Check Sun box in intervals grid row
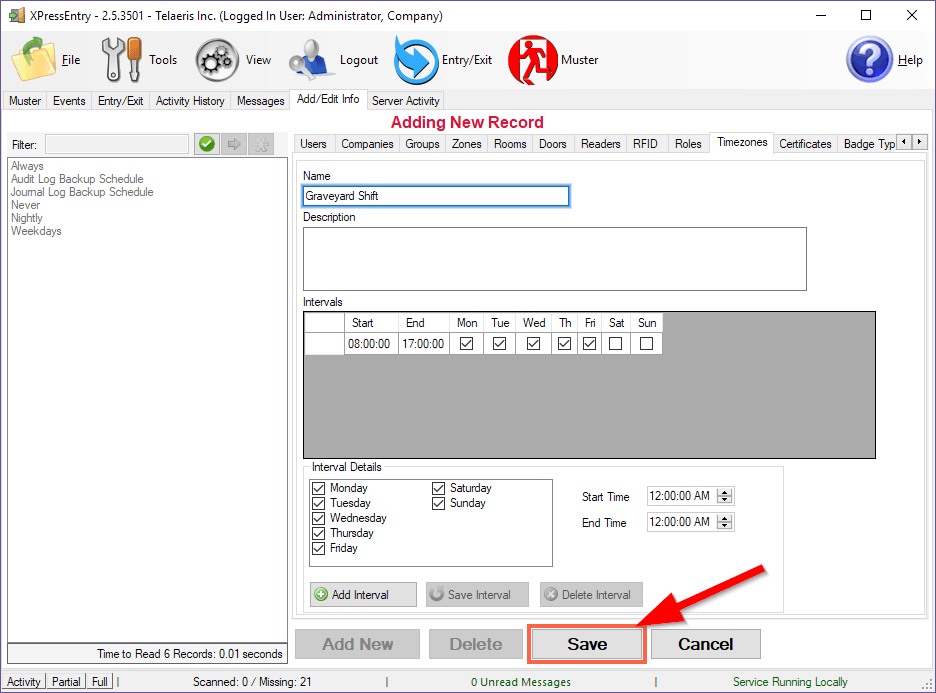The width and height of the screenshot is (936, 693). point(647,344)
